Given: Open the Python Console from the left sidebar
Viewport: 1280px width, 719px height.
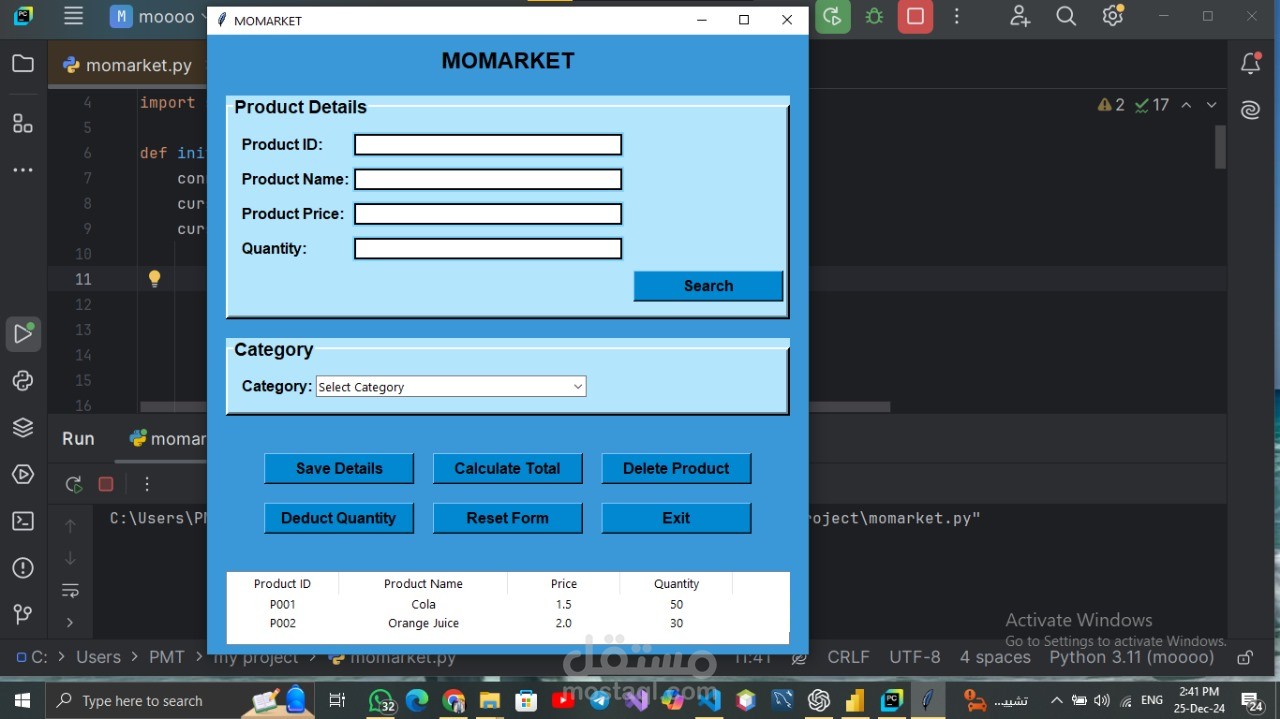Looking at the screenshot, I should click(23, 380).
